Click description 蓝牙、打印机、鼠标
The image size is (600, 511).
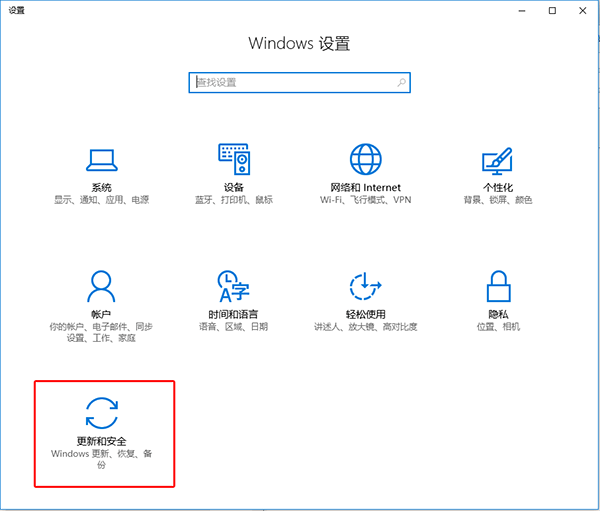tap(234, 200)
